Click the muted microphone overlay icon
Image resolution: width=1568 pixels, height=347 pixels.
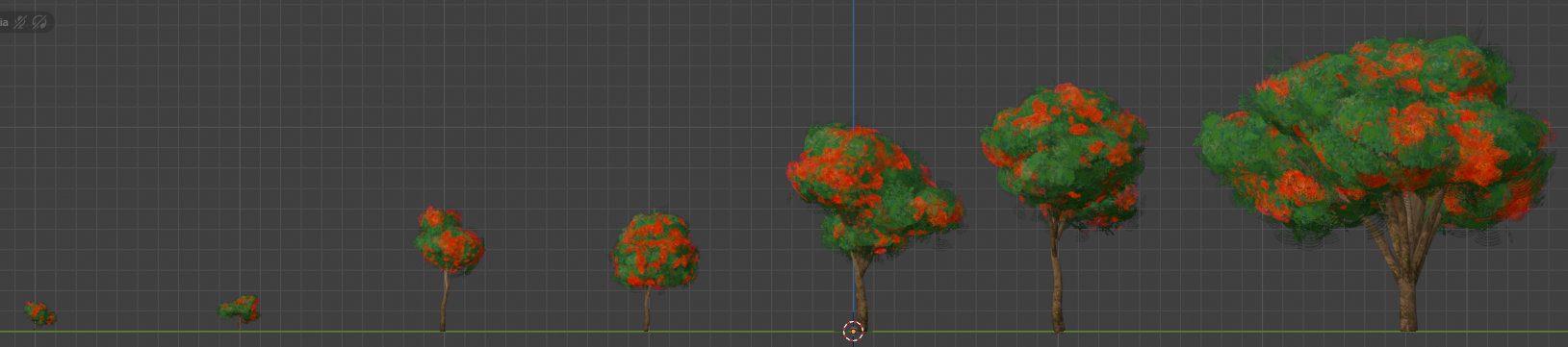click(x=20, y=21)
